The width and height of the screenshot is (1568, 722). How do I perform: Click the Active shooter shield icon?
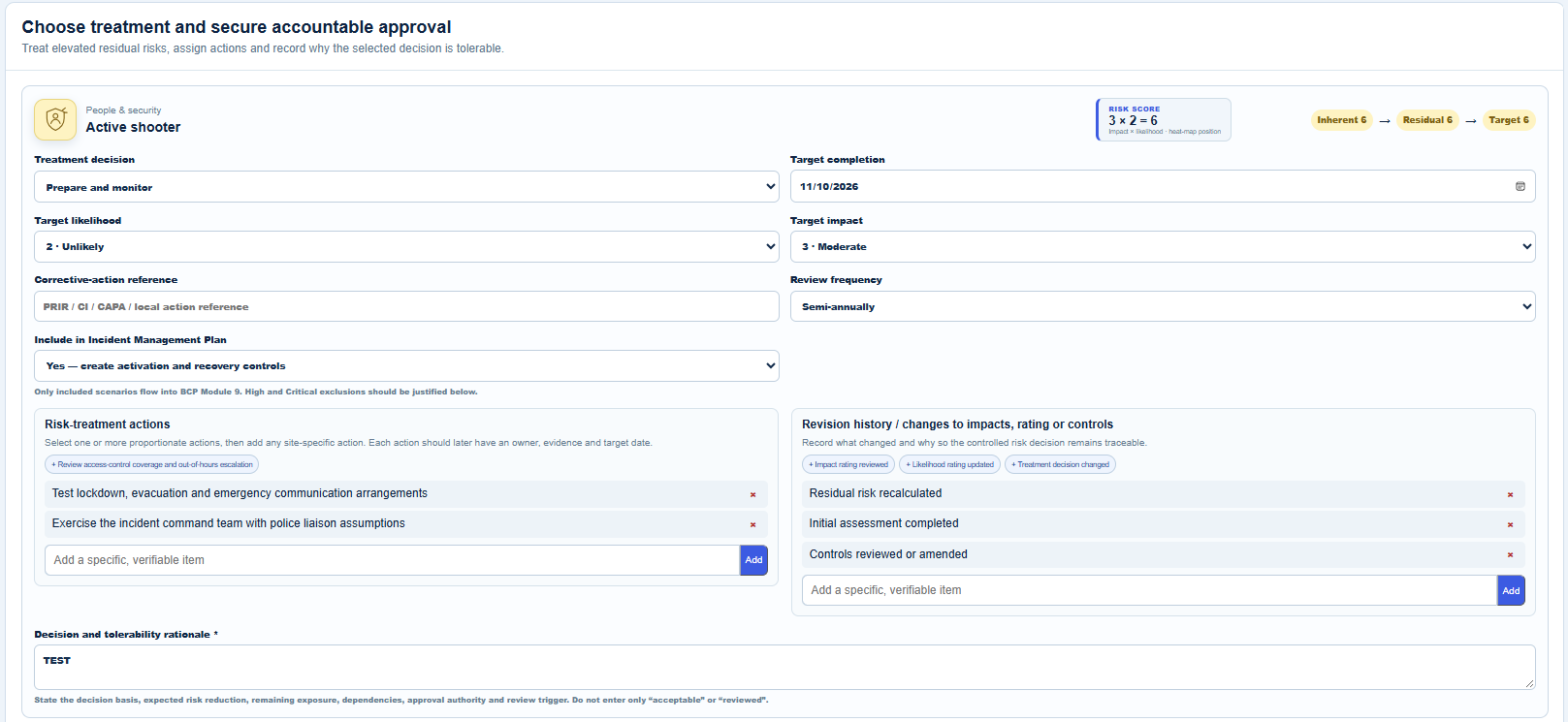55,119
